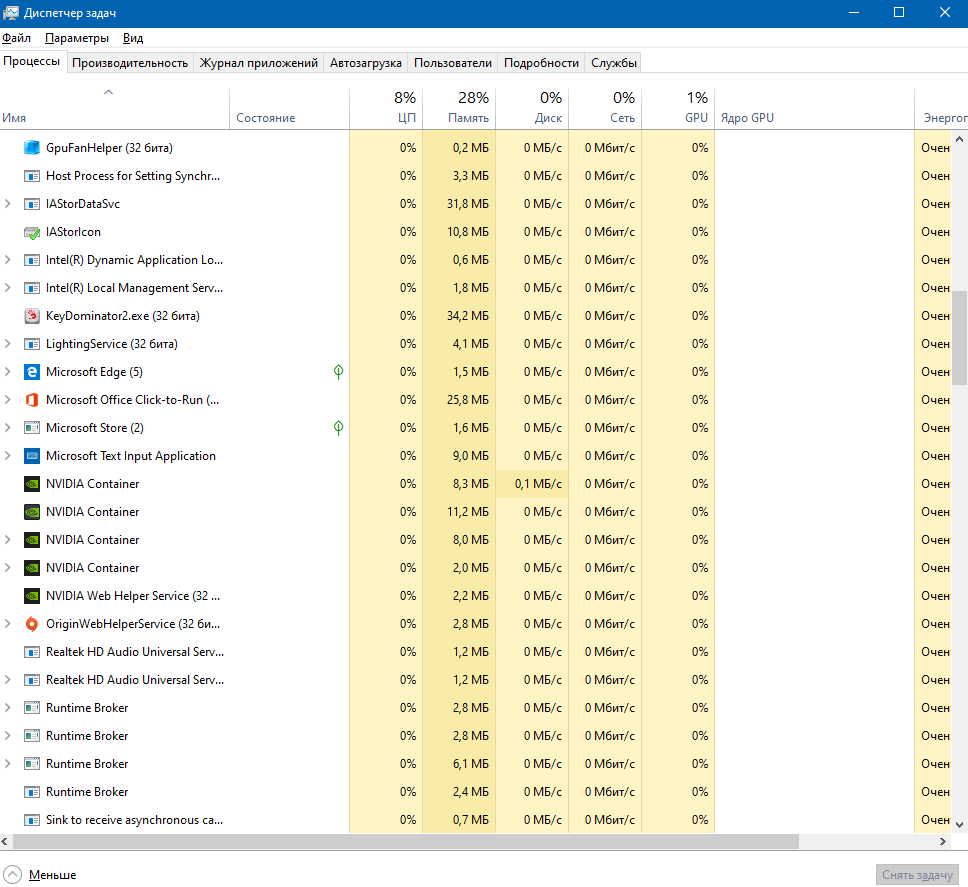Expand the Runtime Broker with 6,1 МБ memory
The height and width of the screenshot is (887, 968).
(7, 764)
